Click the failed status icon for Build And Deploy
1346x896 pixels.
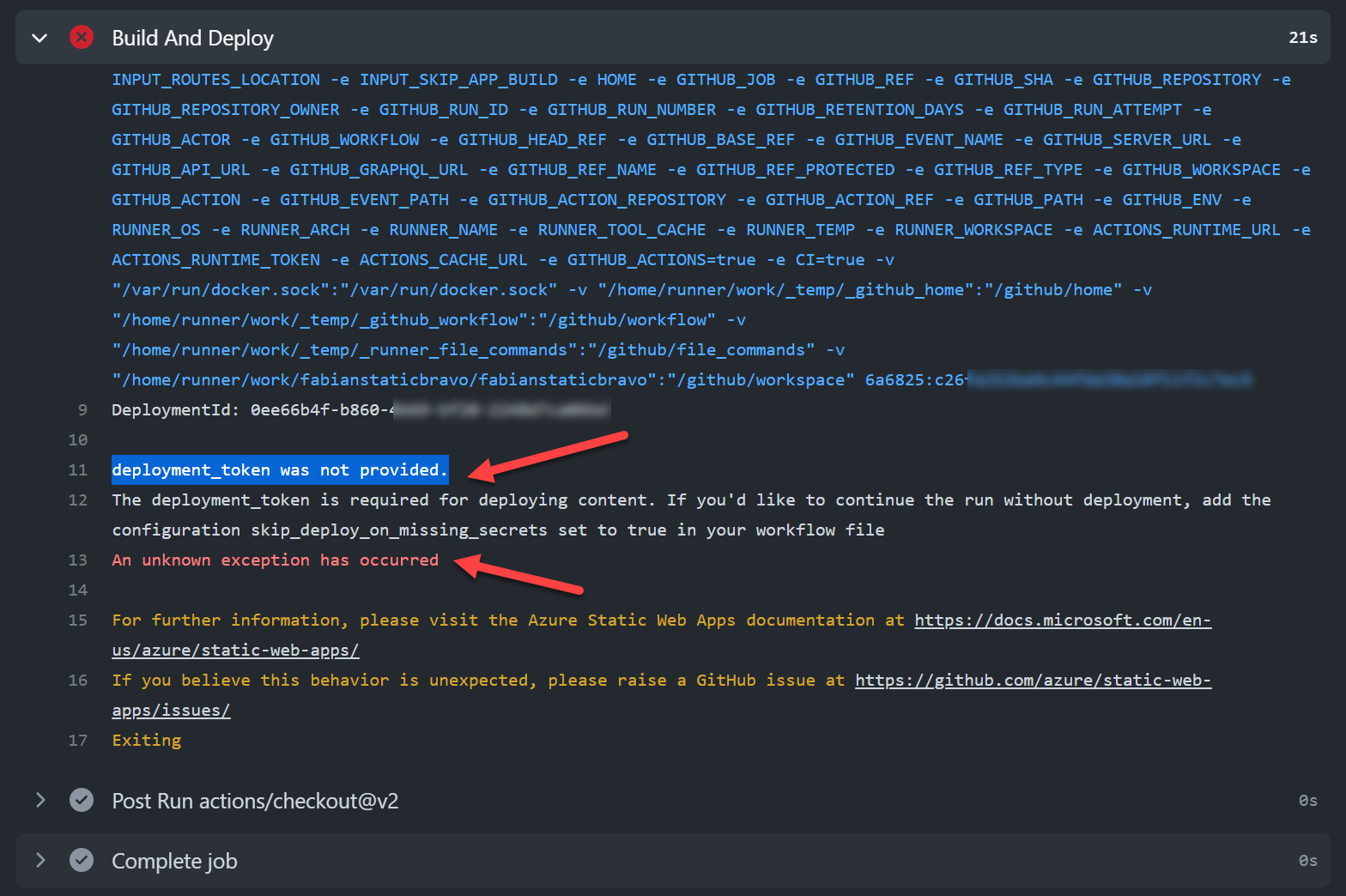coord(82,37)
